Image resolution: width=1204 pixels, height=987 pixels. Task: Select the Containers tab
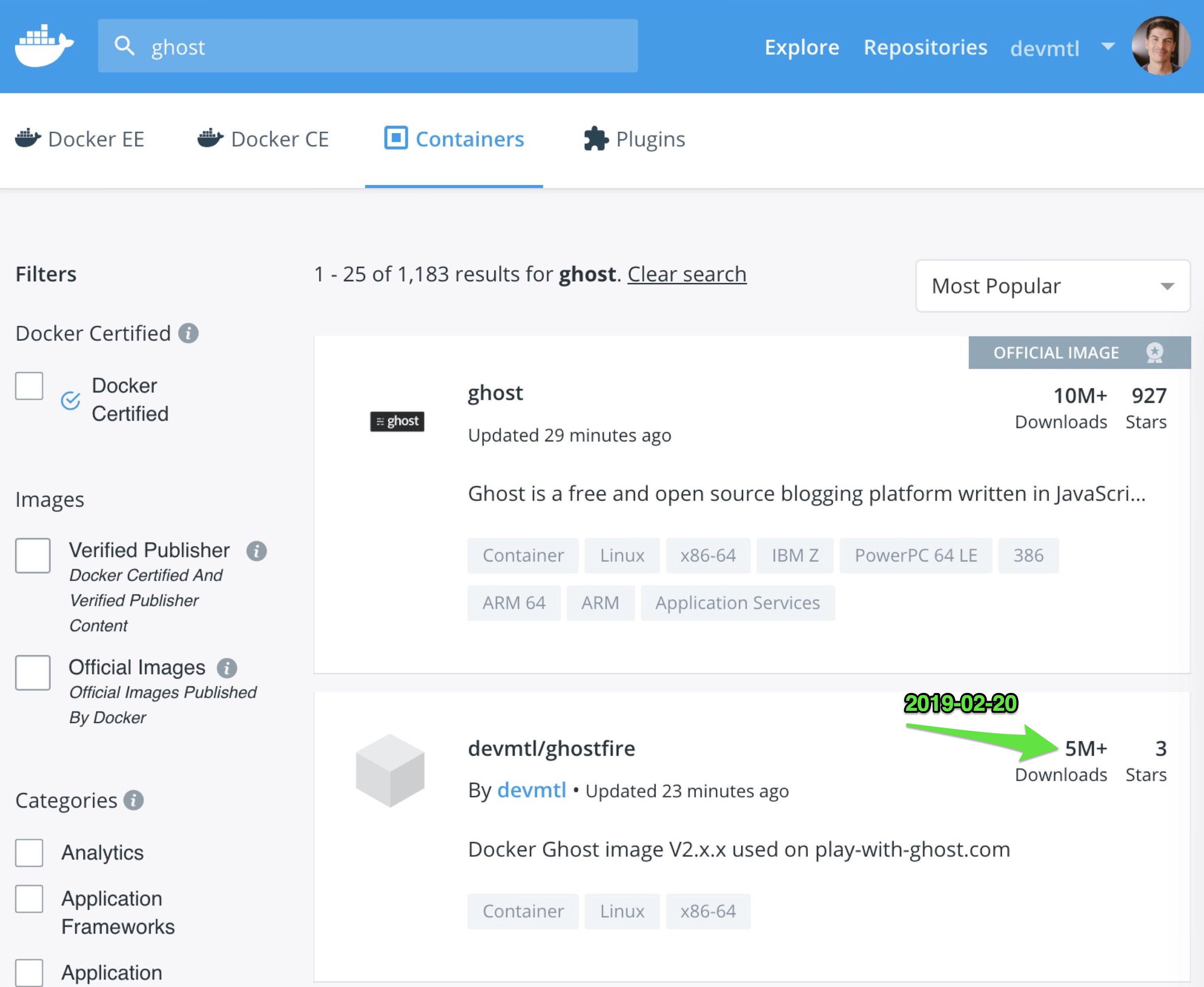pyautogui.click(x=454, y=139)
